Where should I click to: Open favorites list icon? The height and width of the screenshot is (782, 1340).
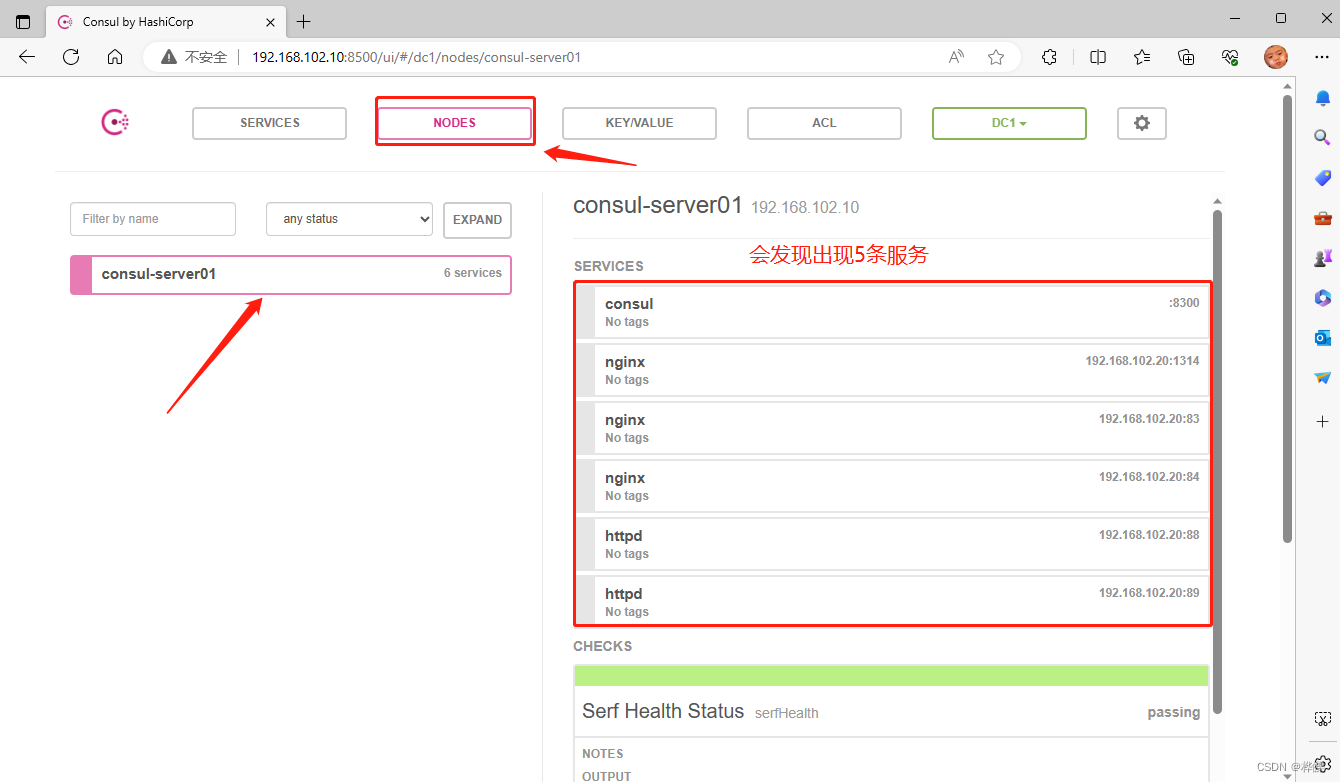point(1142,57)
